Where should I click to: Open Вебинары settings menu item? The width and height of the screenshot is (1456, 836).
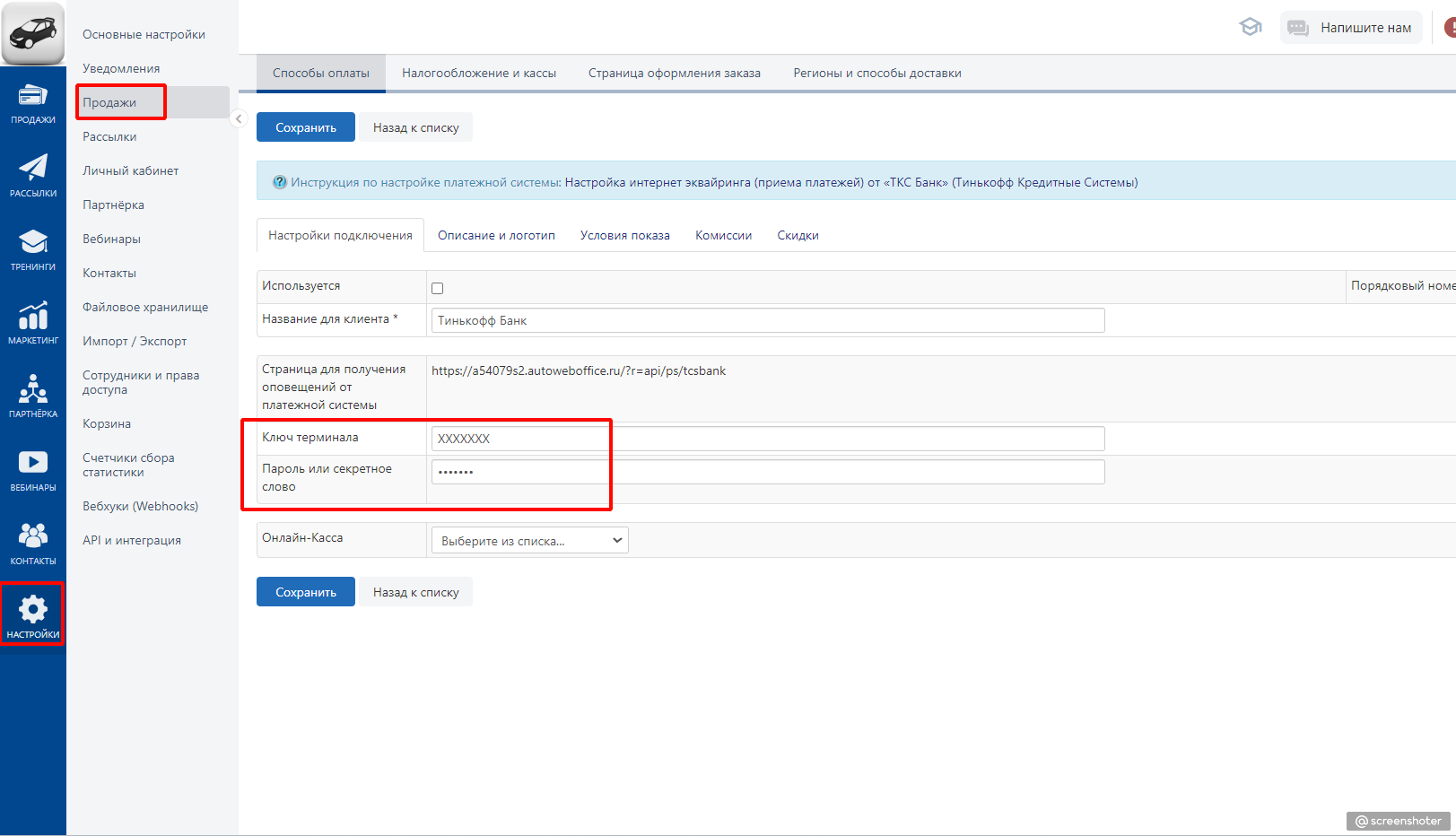pos(112,239)
